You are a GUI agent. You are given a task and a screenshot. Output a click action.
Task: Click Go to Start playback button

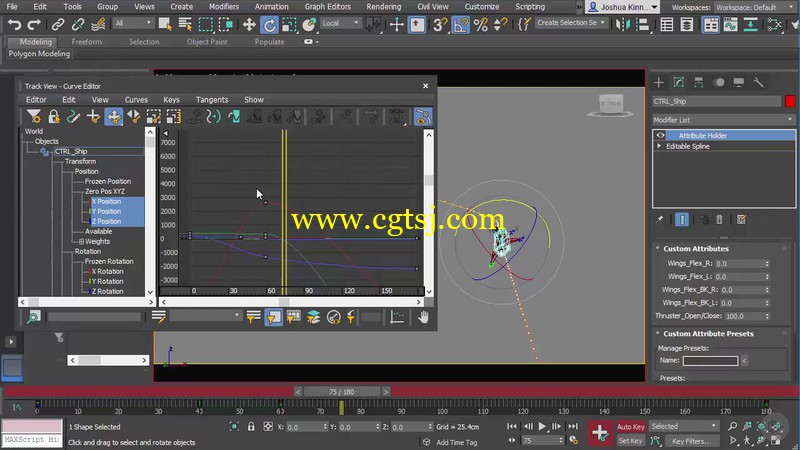tap(511, 426)
